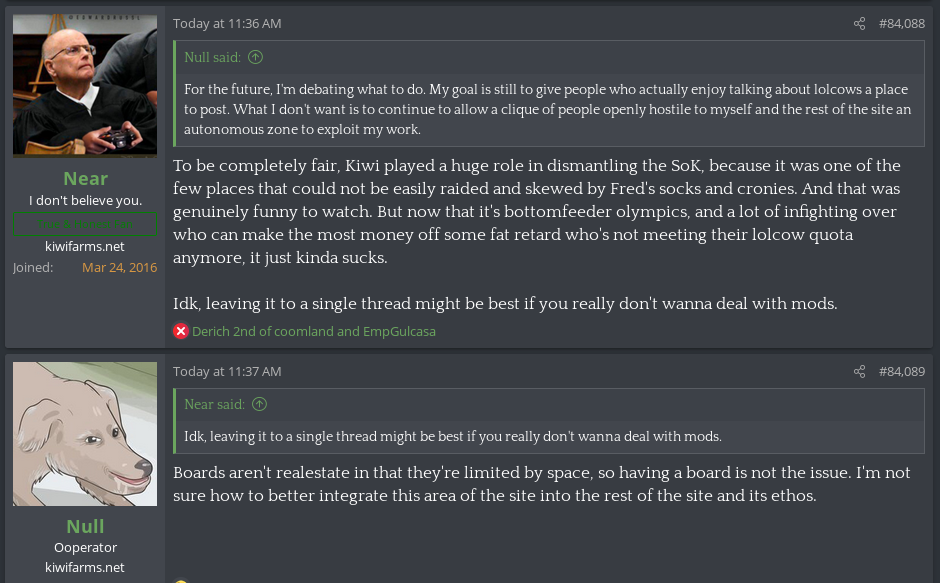Viewport: 940px width, 583px height.
Task: Click the "Near said:" quote header
Action: (x=215, y=405)
